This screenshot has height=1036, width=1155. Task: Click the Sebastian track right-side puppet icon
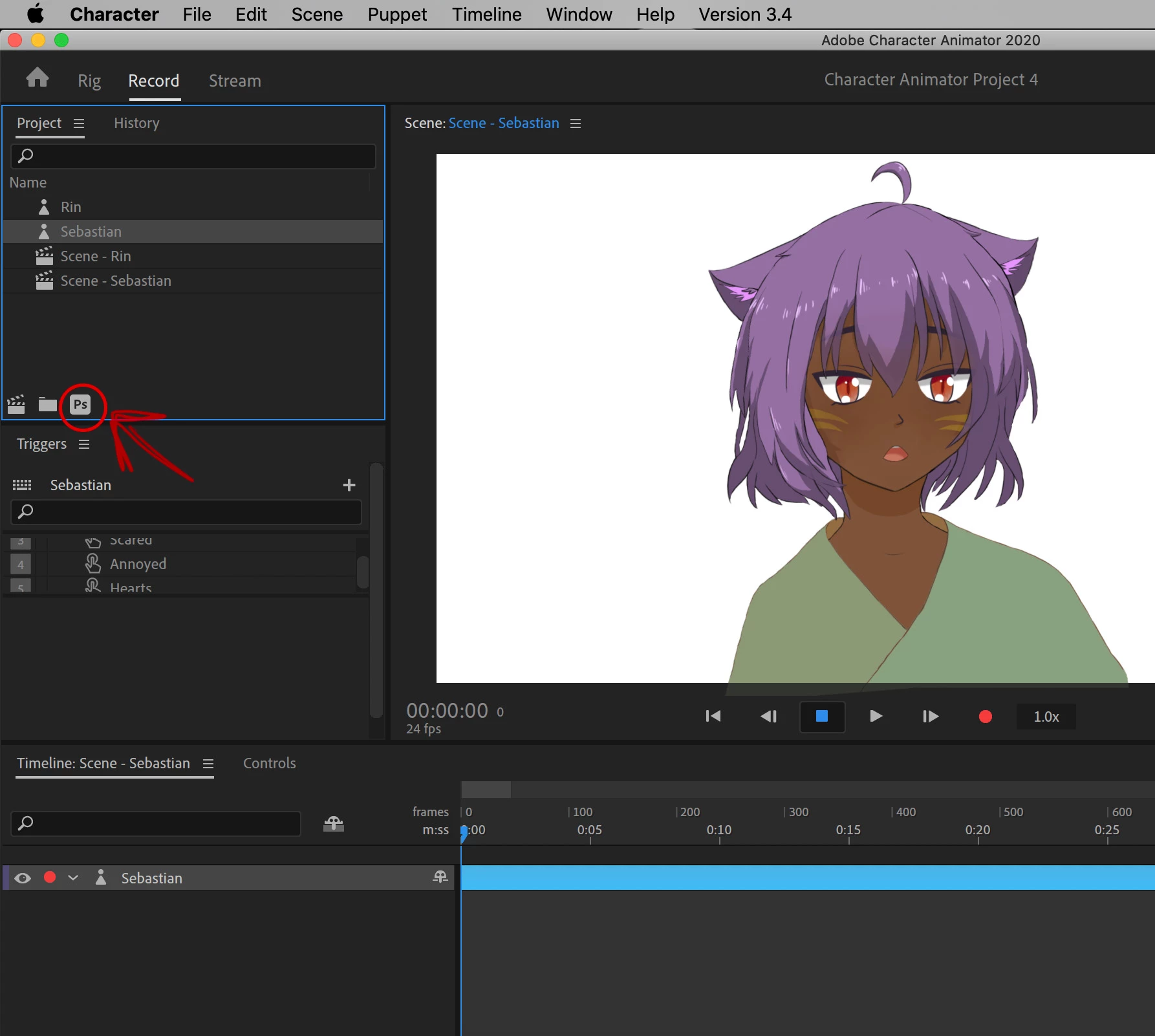pyautogui.click(x=440, y=877)
